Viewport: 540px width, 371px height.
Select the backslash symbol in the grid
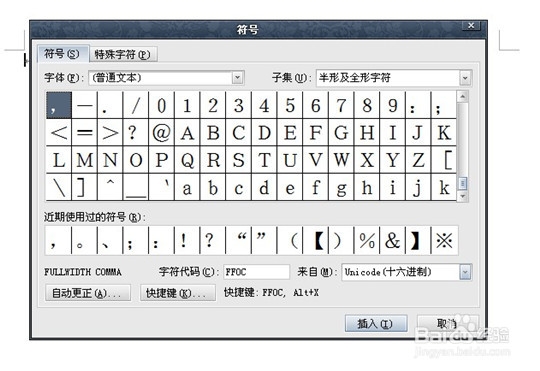pyautogui.click(x=59, y=187)
